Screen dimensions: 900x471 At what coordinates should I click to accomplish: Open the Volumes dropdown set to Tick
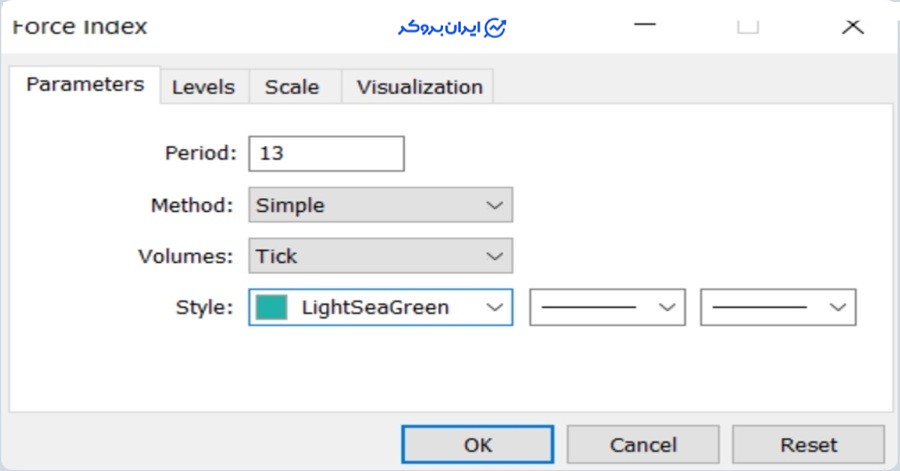click(x=380, y=256)
